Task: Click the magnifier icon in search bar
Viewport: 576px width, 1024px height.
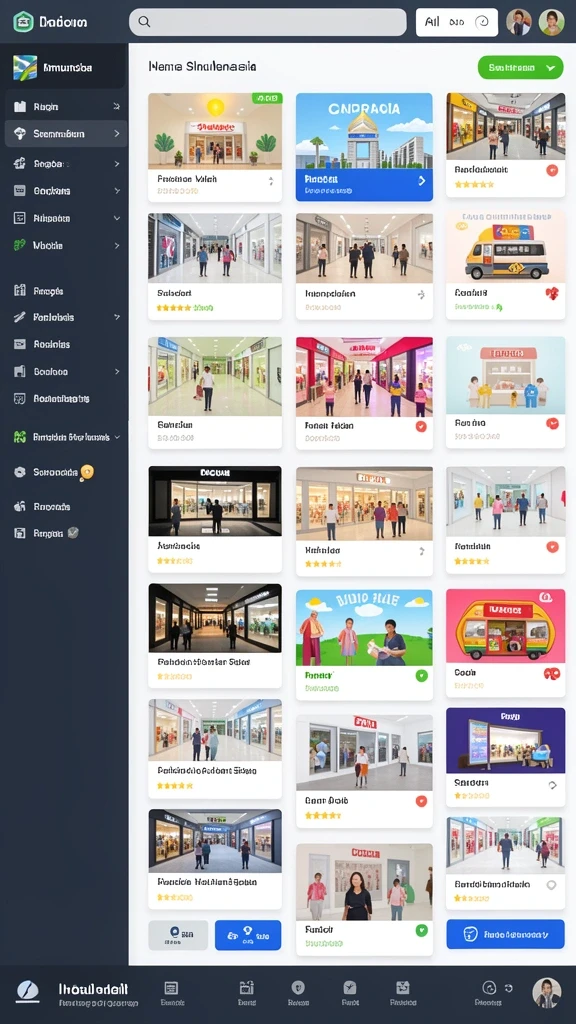Action: pos(144,22)
